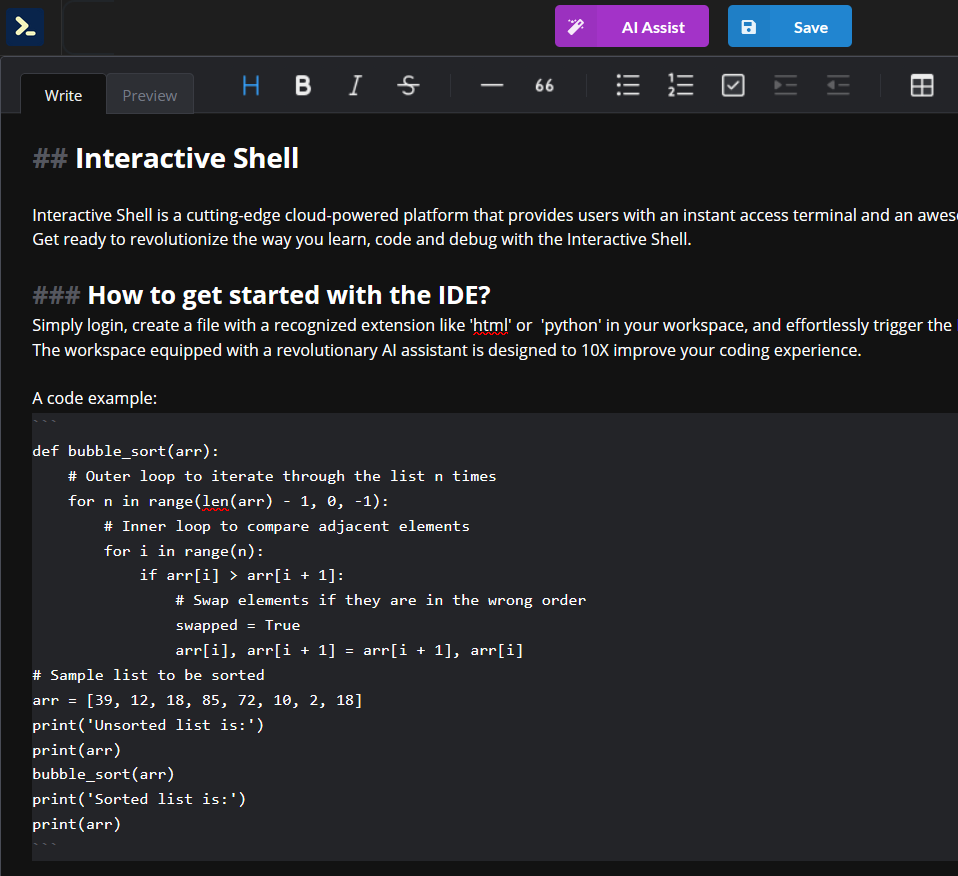Apply strikethrough formatting
The width and height of the screenshot is (958, 876).
coord(408,86)
